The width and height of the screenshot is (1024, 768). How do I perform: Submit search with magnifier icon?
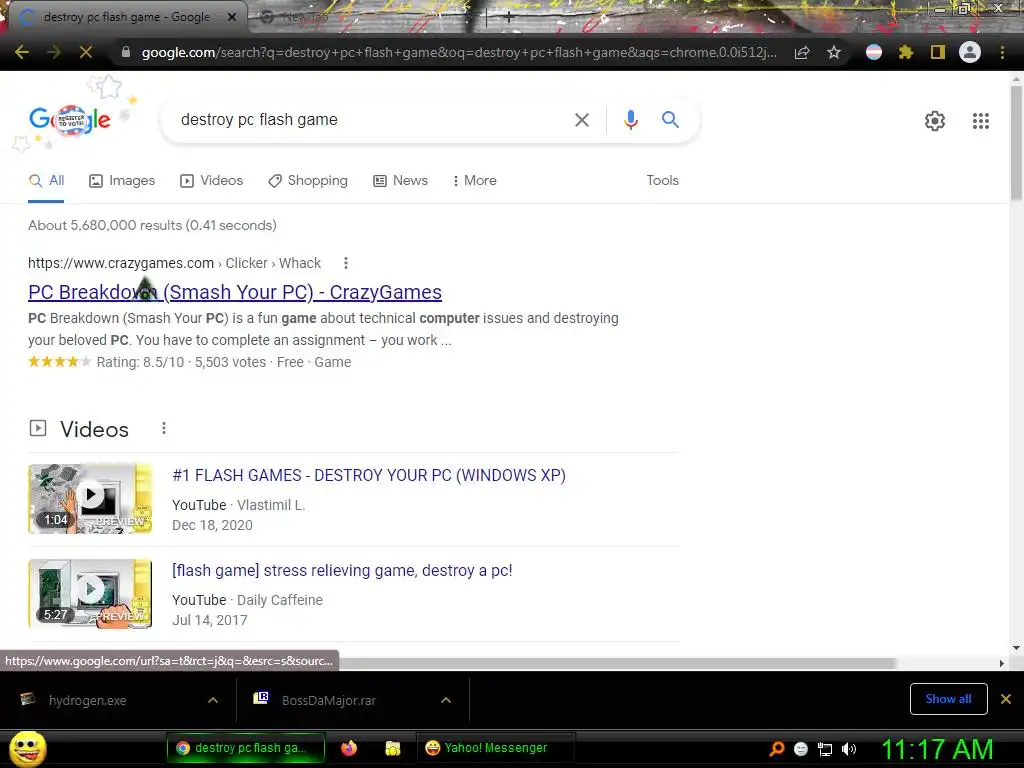670,120
